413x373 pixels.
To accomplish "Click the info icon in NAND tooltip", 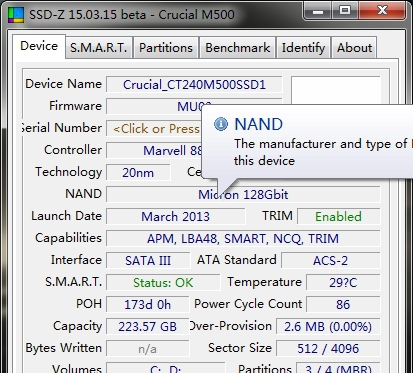I will click(221, 124).
